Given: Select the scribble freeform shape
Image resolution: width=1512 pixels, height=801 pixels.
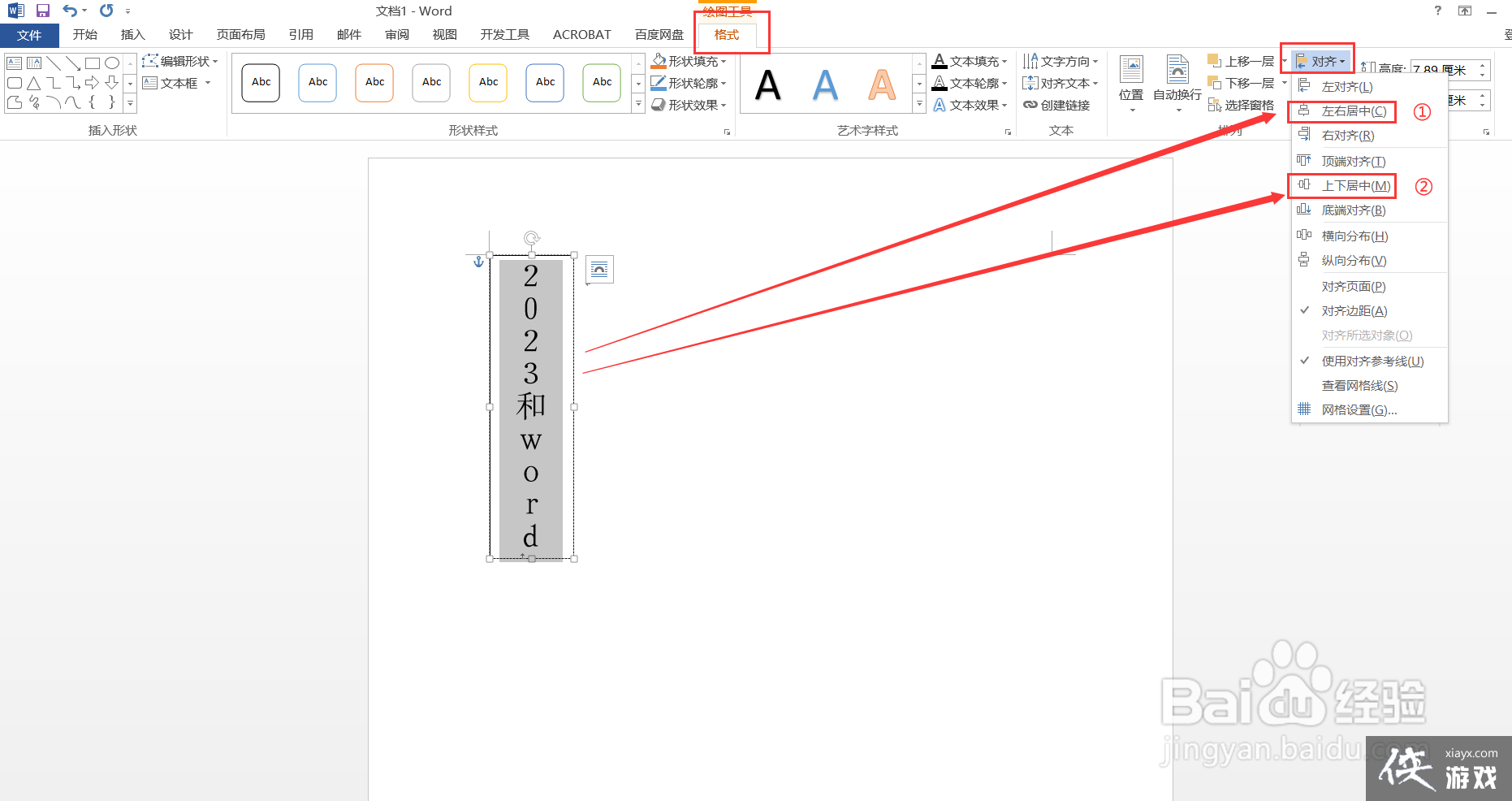Looking at the screenshot, I should (x=34, y=102).
